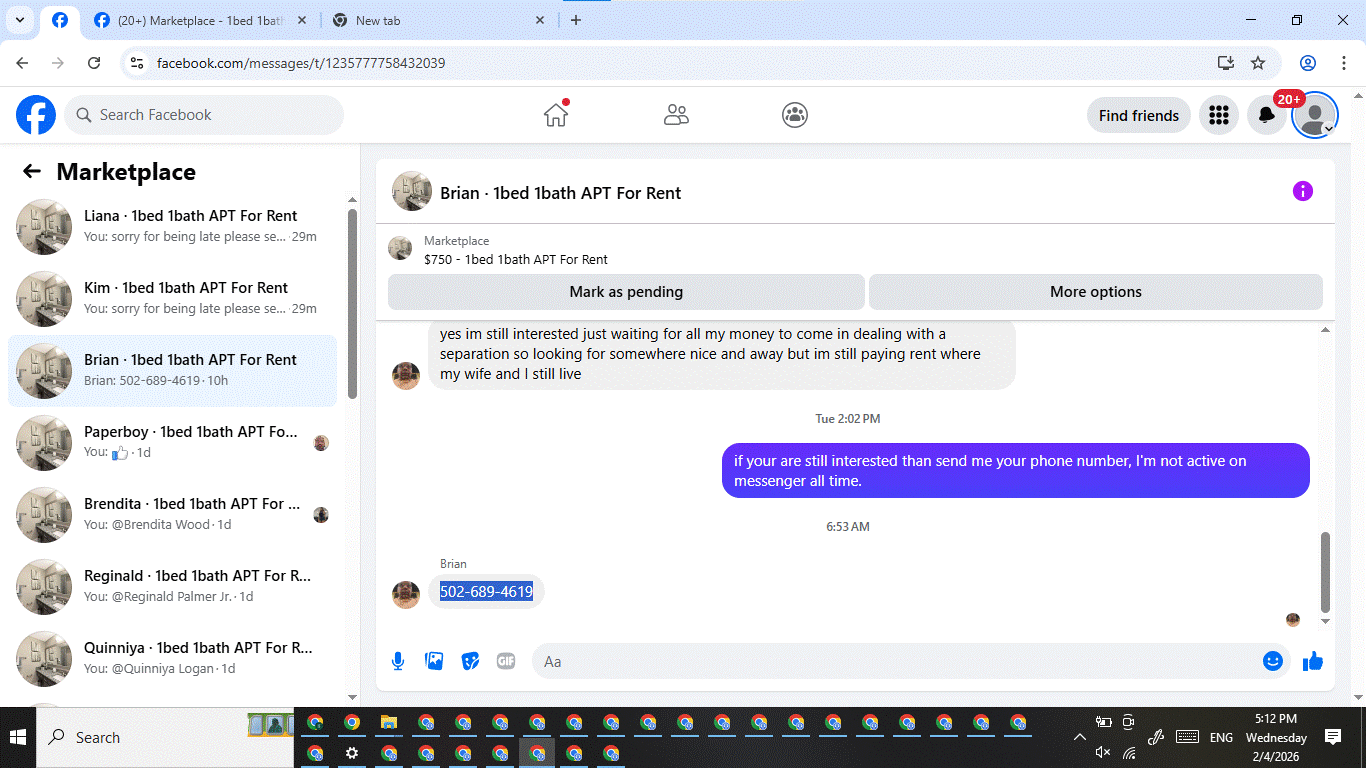
Task: Open the Chrome profile icon
Action: point(1308,63)
